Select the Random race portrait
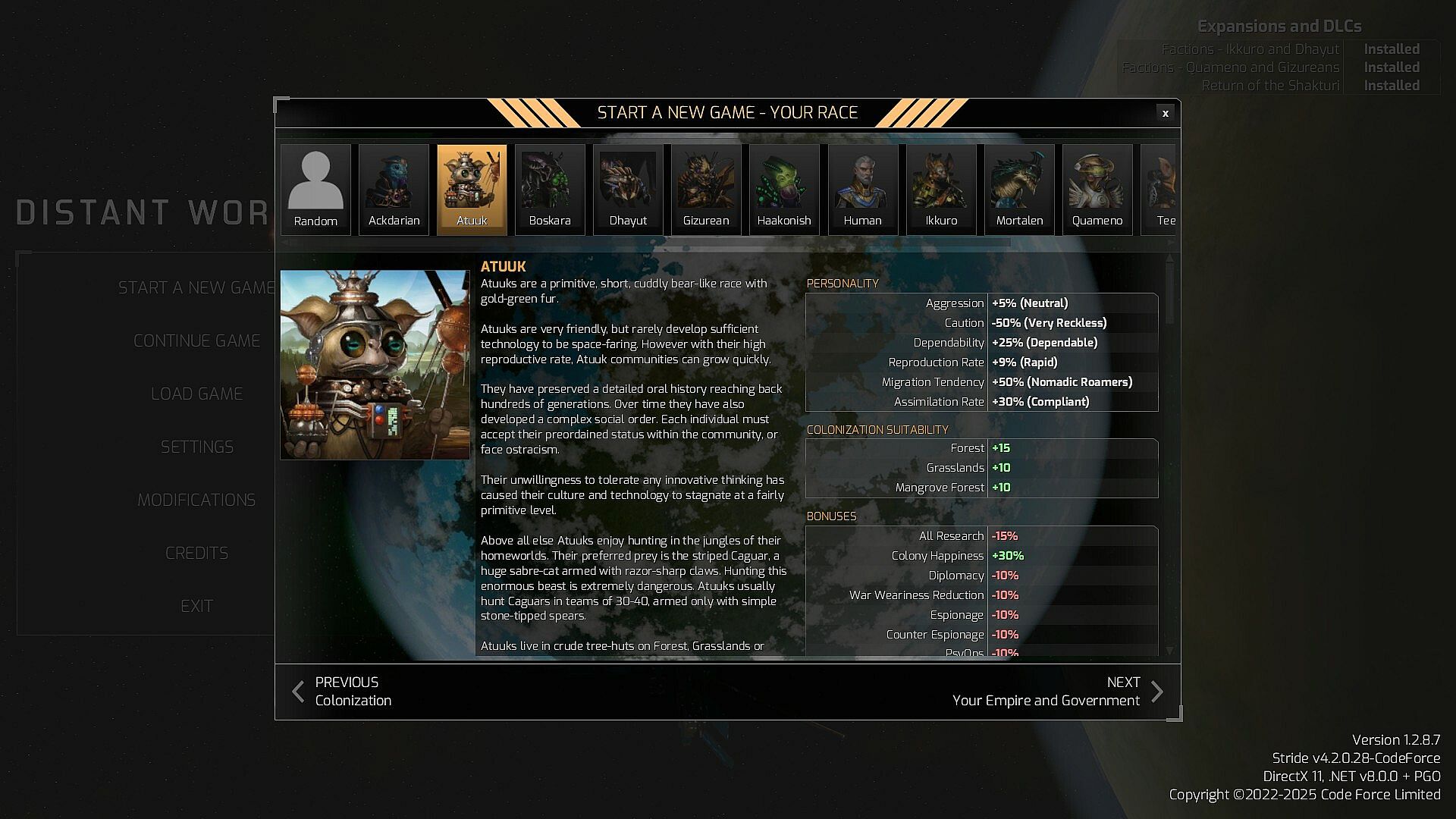Image resolution: width=1456 pixels, height=819 pixels. 315,190
